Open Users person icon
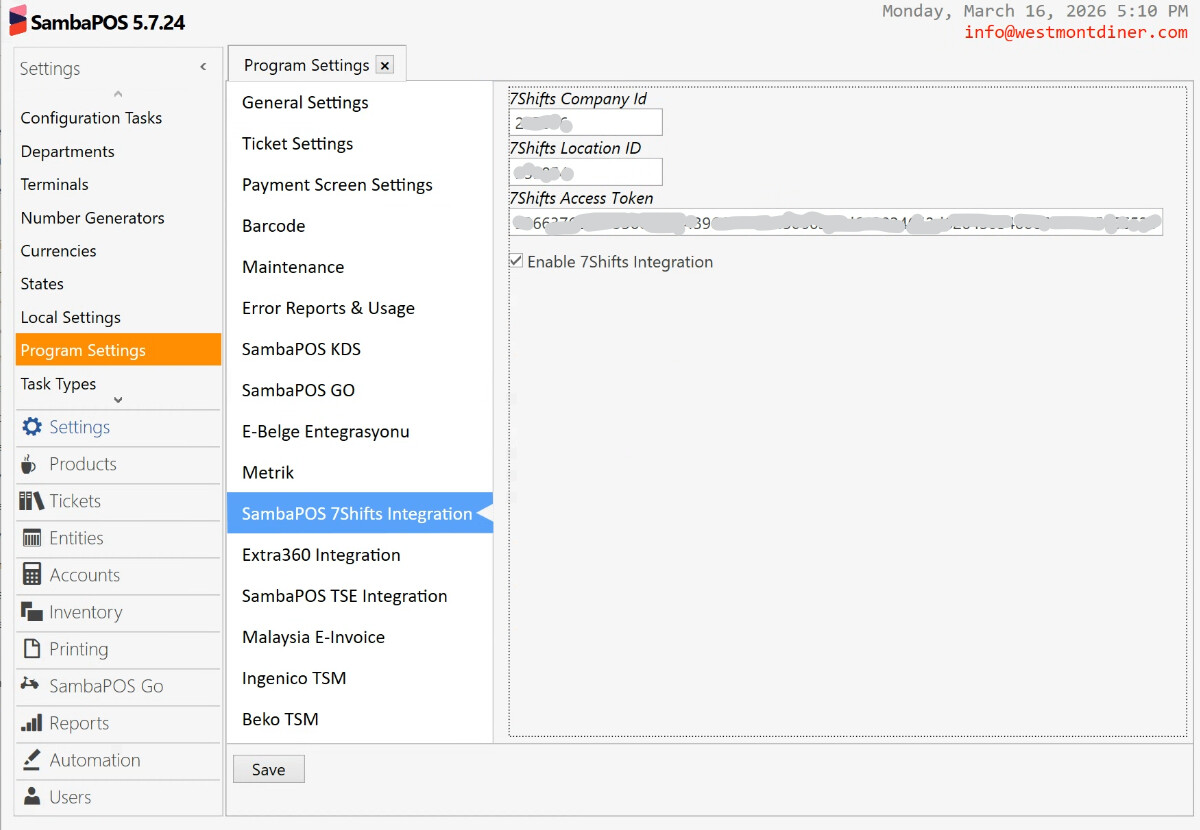This screenshot has height=830, width=1200. point(32,797)
